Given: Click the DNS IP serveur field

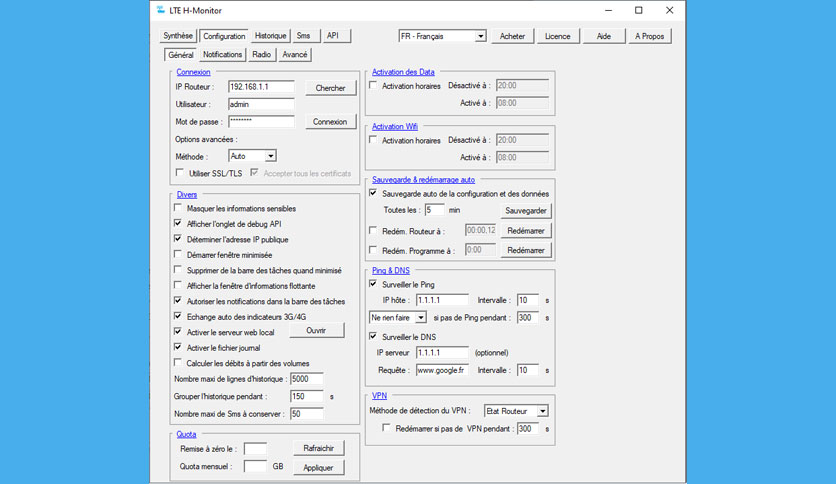Looking at the screenshot, I should [x=442, y=353].
